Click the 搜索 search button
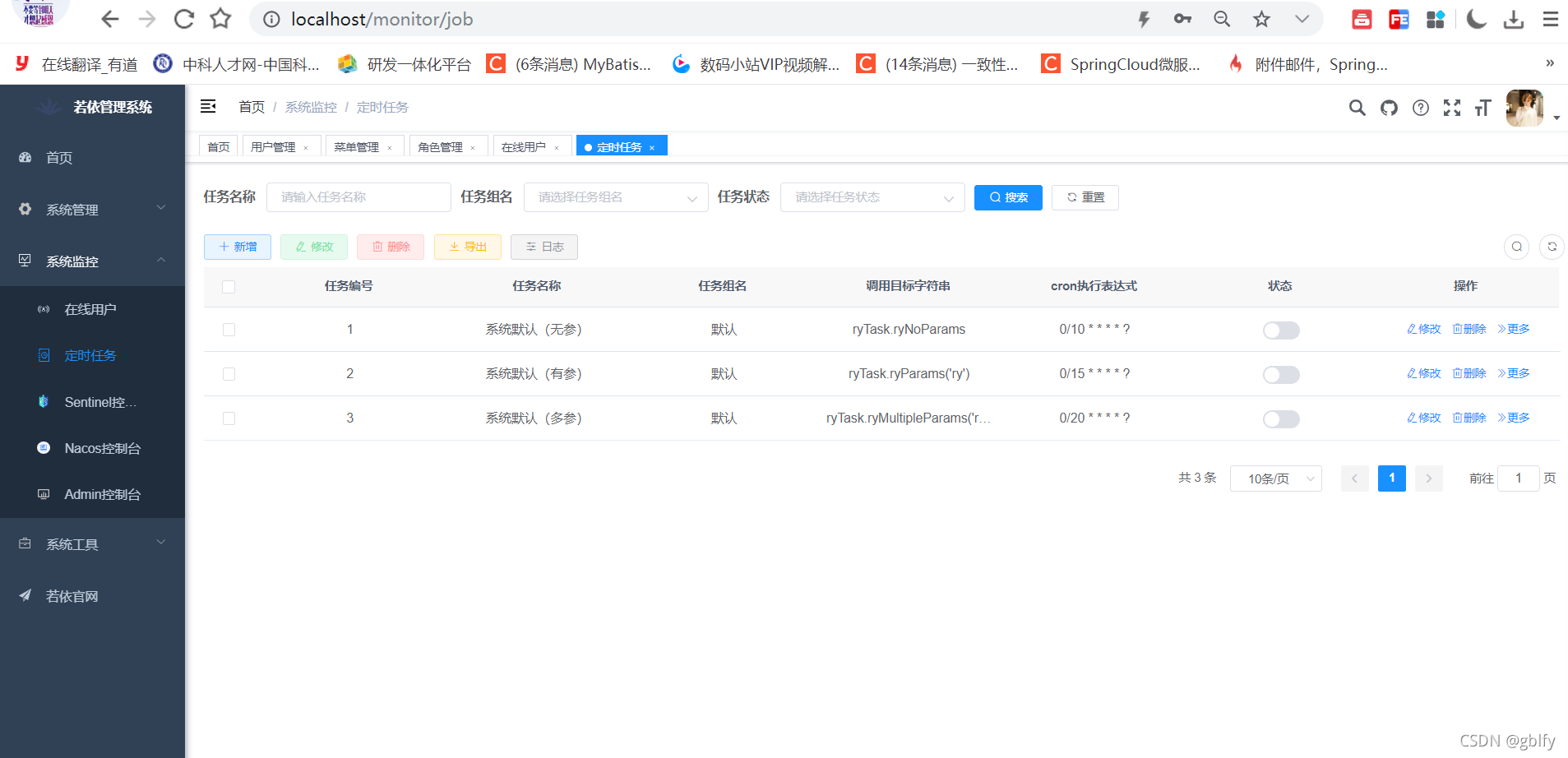The width and height of the screenshot is (1568, 758). 1007,197
